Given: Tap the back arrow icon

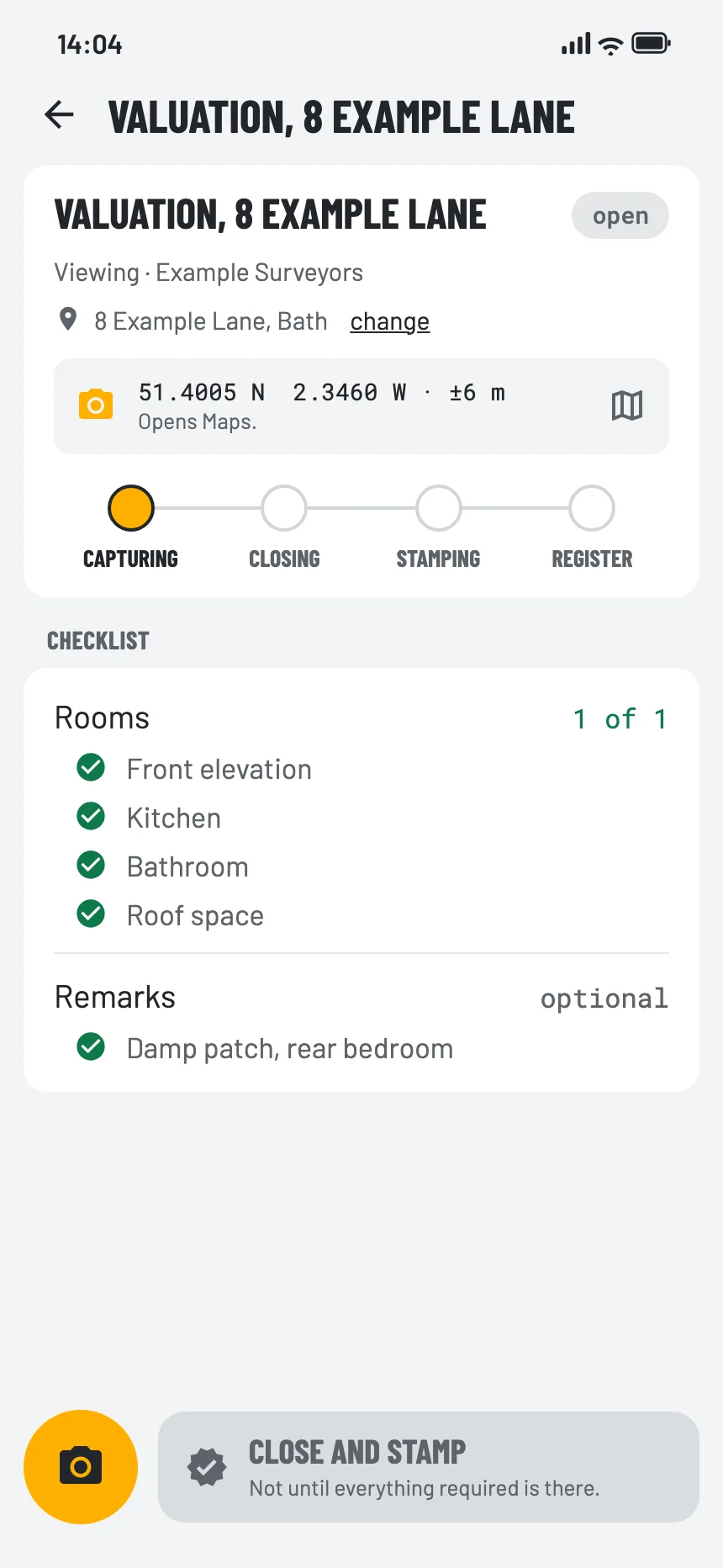Looking at the screenshot, I should pos(59,115).
